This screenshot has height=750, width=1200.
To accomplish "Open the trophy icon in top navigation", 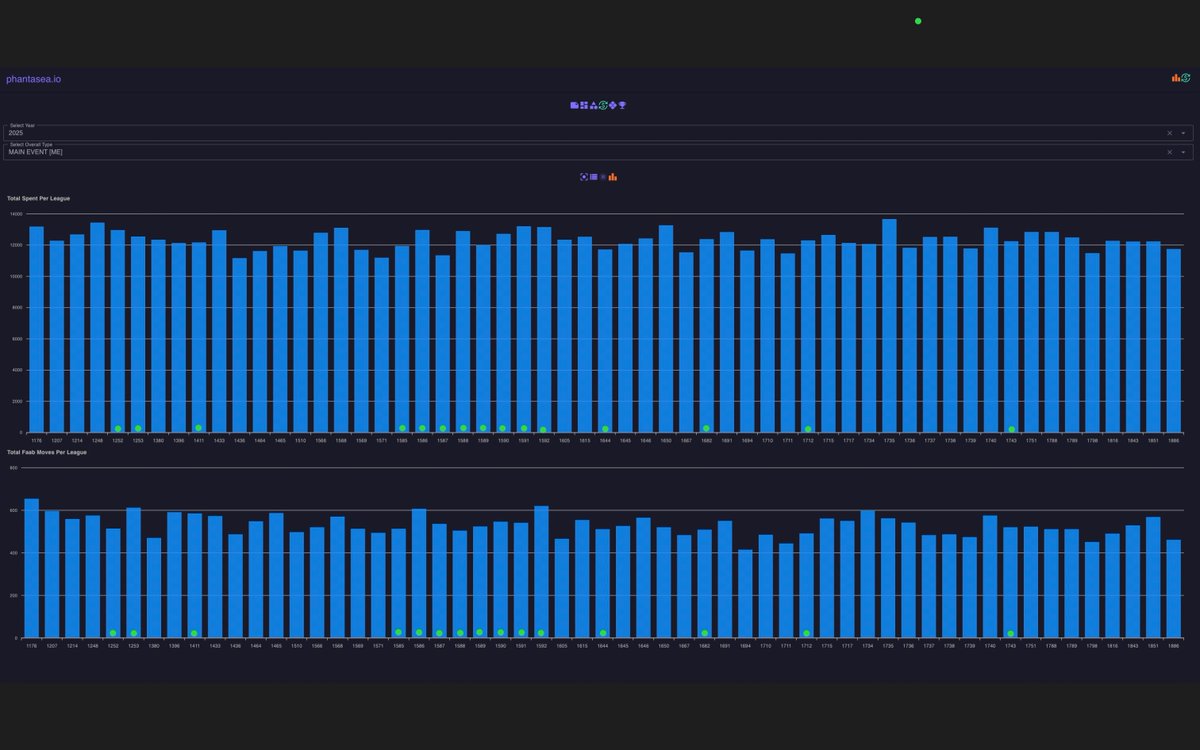I will click(622, 105).
